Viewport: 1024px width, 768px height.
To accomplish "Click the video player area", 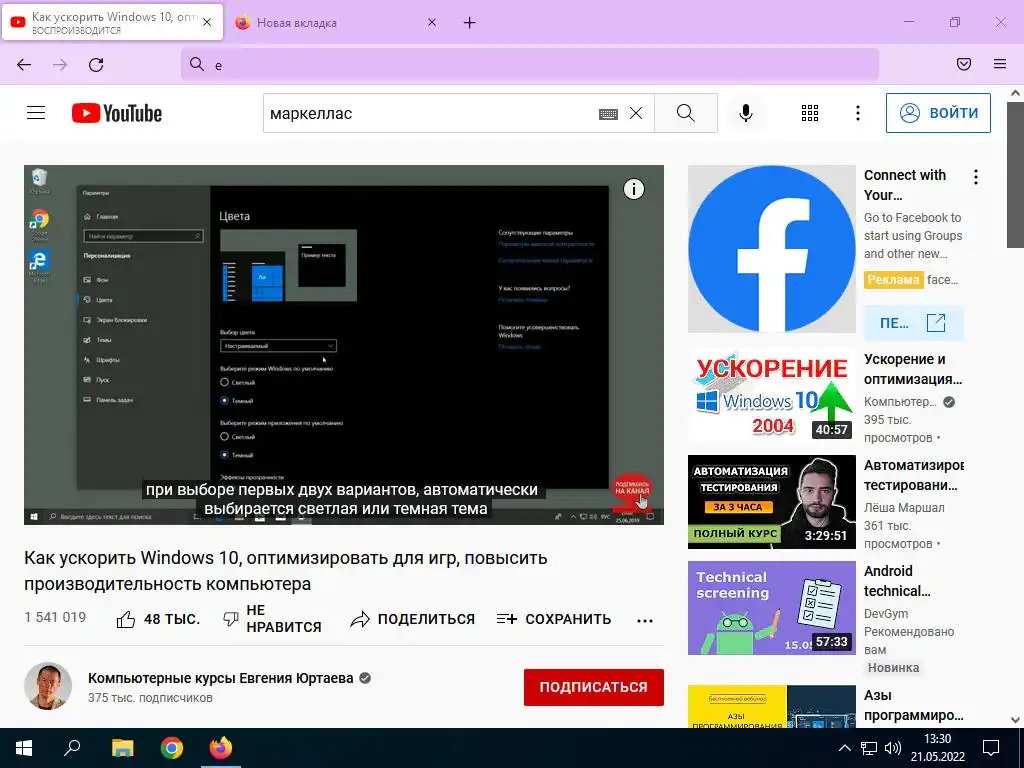I will click(344, 345).
